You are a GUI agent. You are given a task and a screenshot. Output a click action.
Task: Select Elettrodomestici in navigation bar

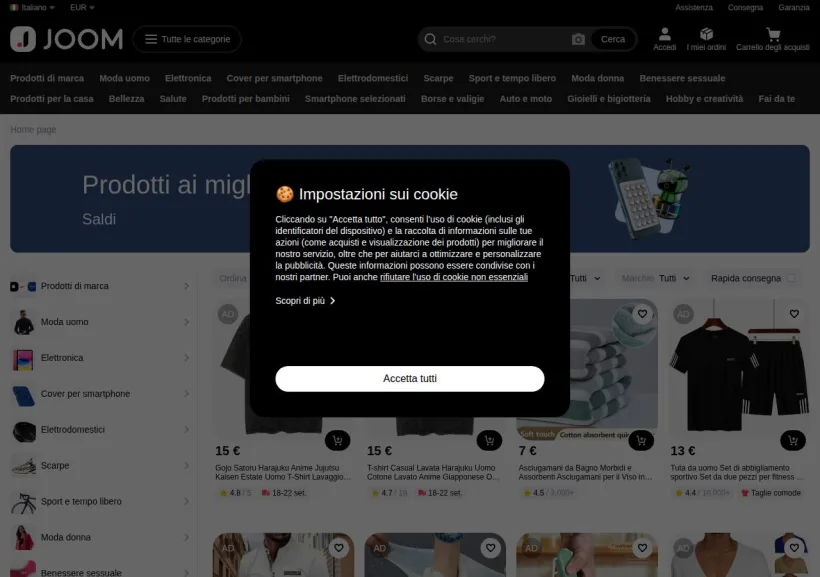(x=373, y=78)
